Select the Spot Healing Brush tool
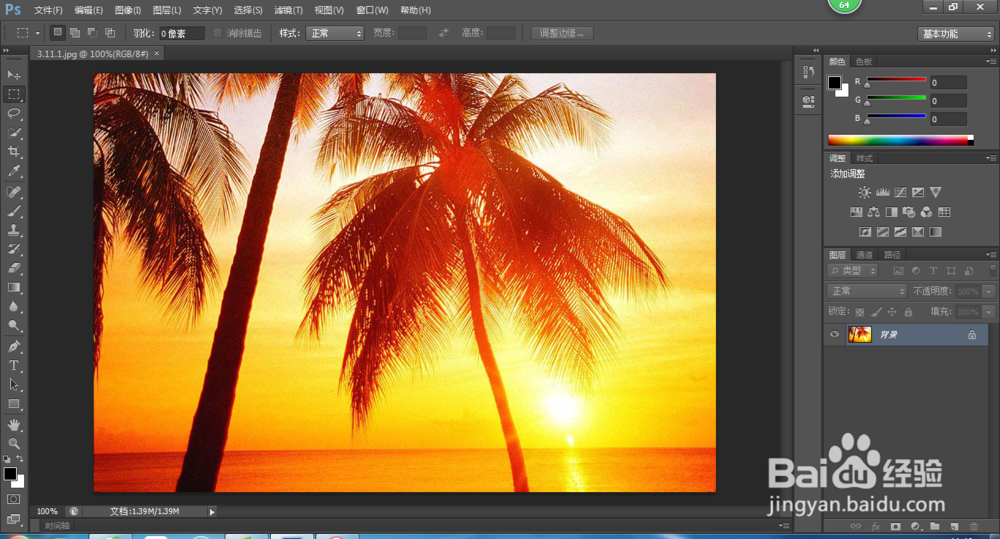The image size is (1000, 539). coord(13,191)
